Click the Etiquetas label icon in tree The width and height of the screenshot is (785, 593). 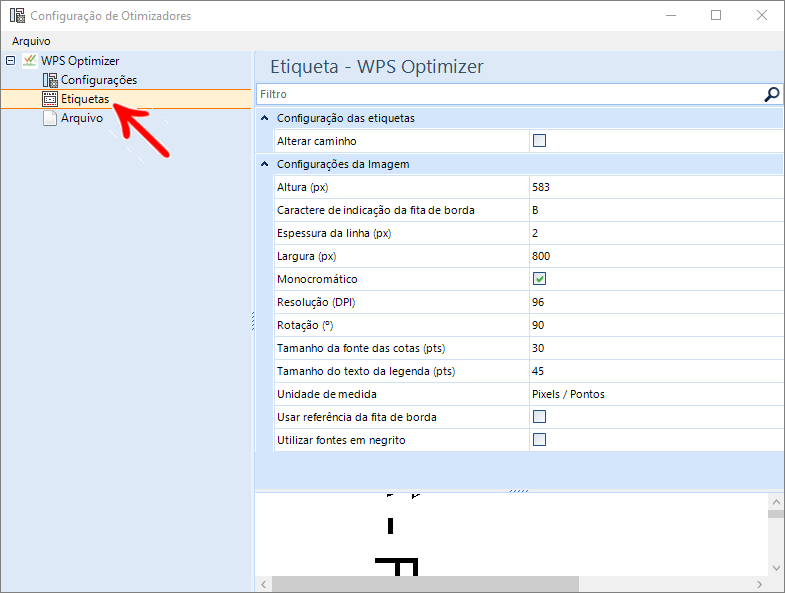click(x=50, y=99)
